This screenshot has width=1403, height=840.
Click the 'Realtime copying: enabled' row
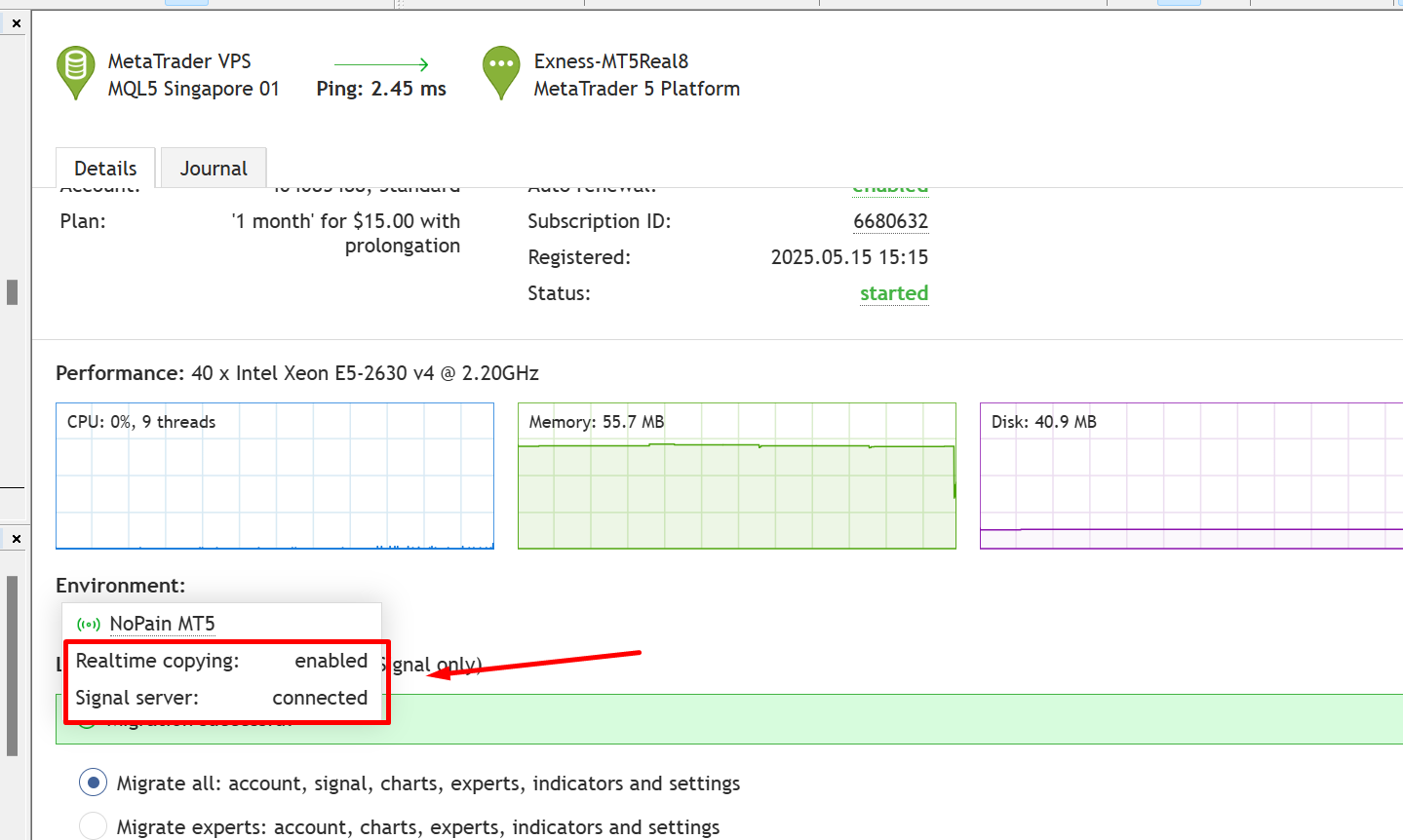pyautogui.click(x=221, y=661)
